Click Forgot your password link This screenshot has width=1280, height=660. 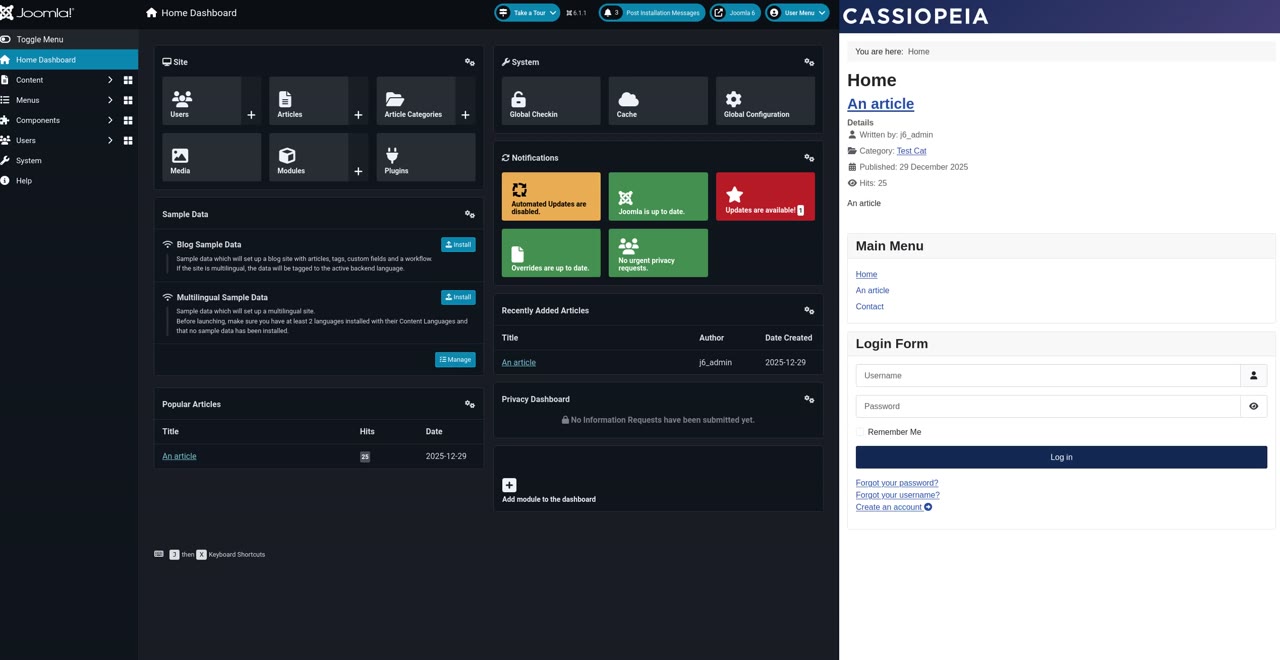point(897,483)
